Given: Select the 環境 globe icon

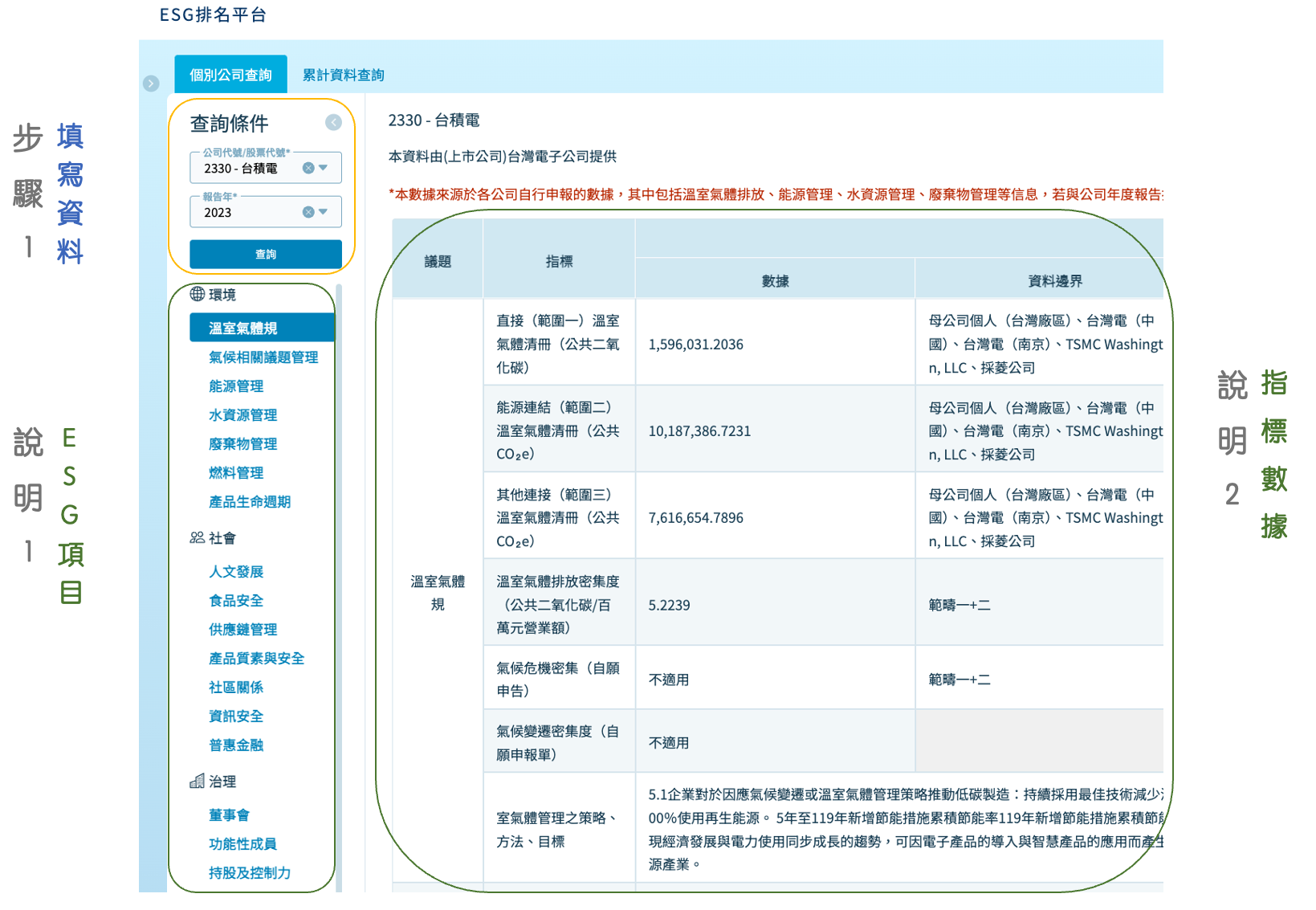Looking at the screenshot, I should click(196, 295).
